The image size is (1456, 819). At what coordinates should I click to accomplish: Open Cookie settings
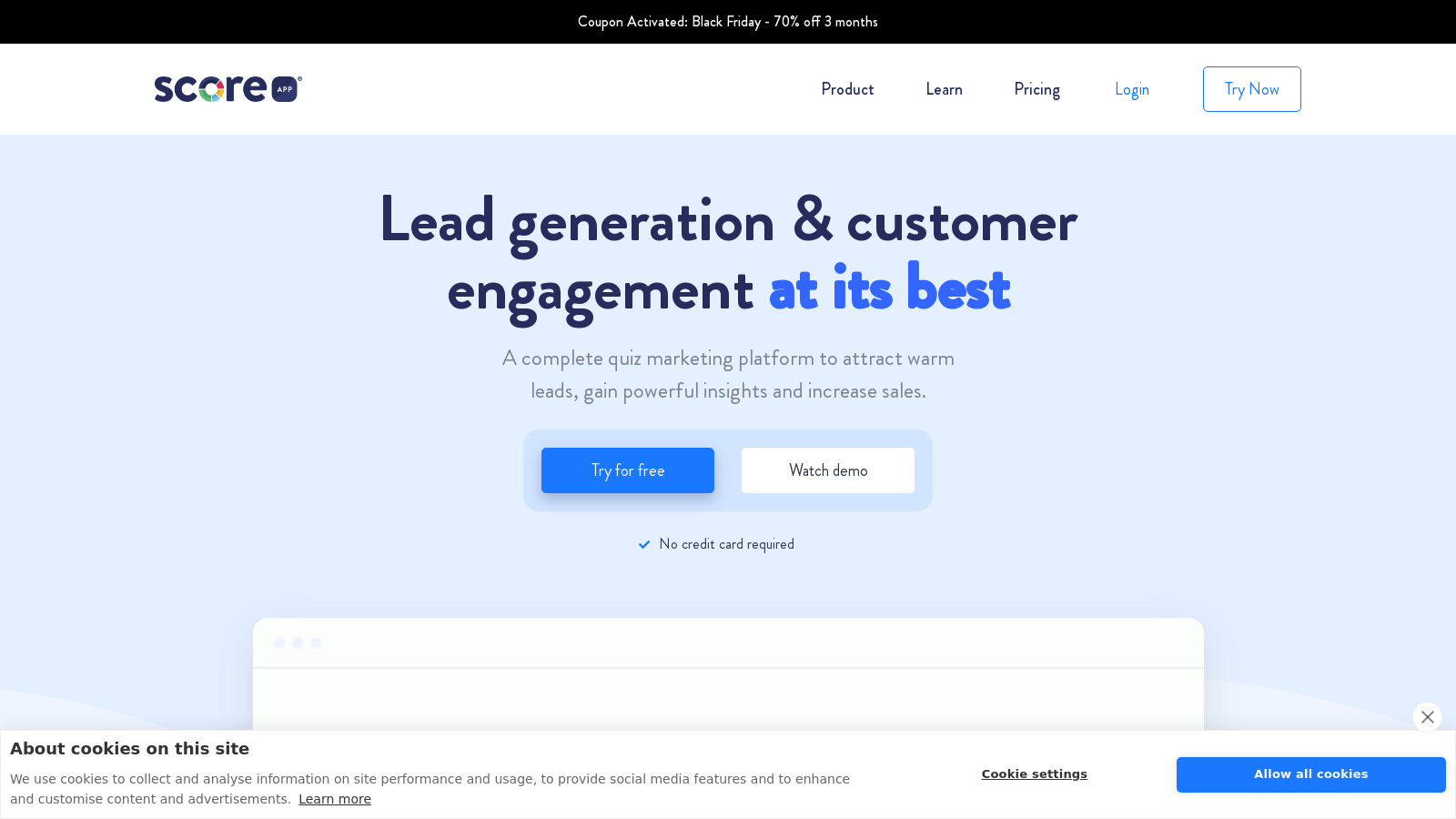click(1034, 774)
